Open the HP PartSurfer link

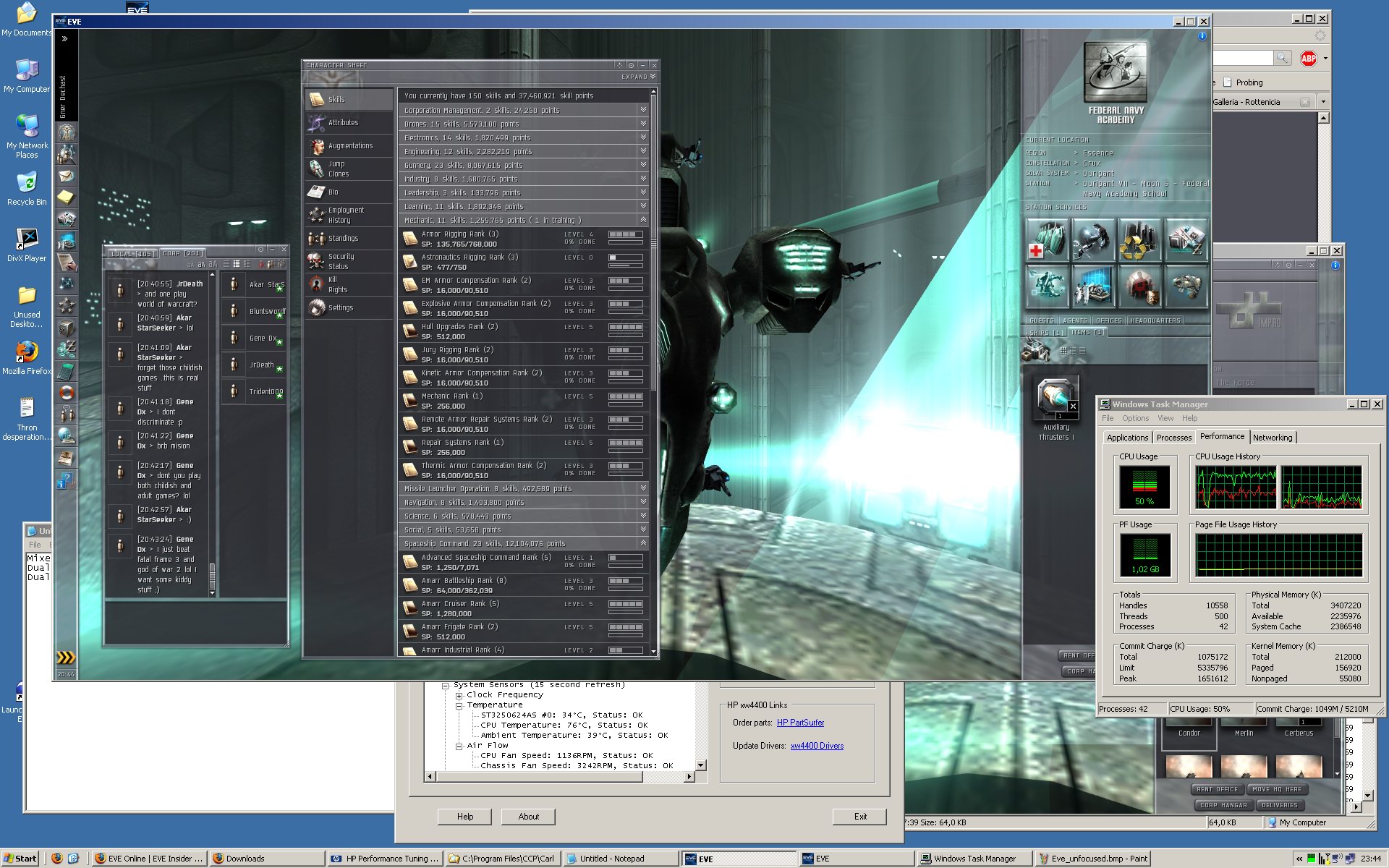tap(800, 723)
